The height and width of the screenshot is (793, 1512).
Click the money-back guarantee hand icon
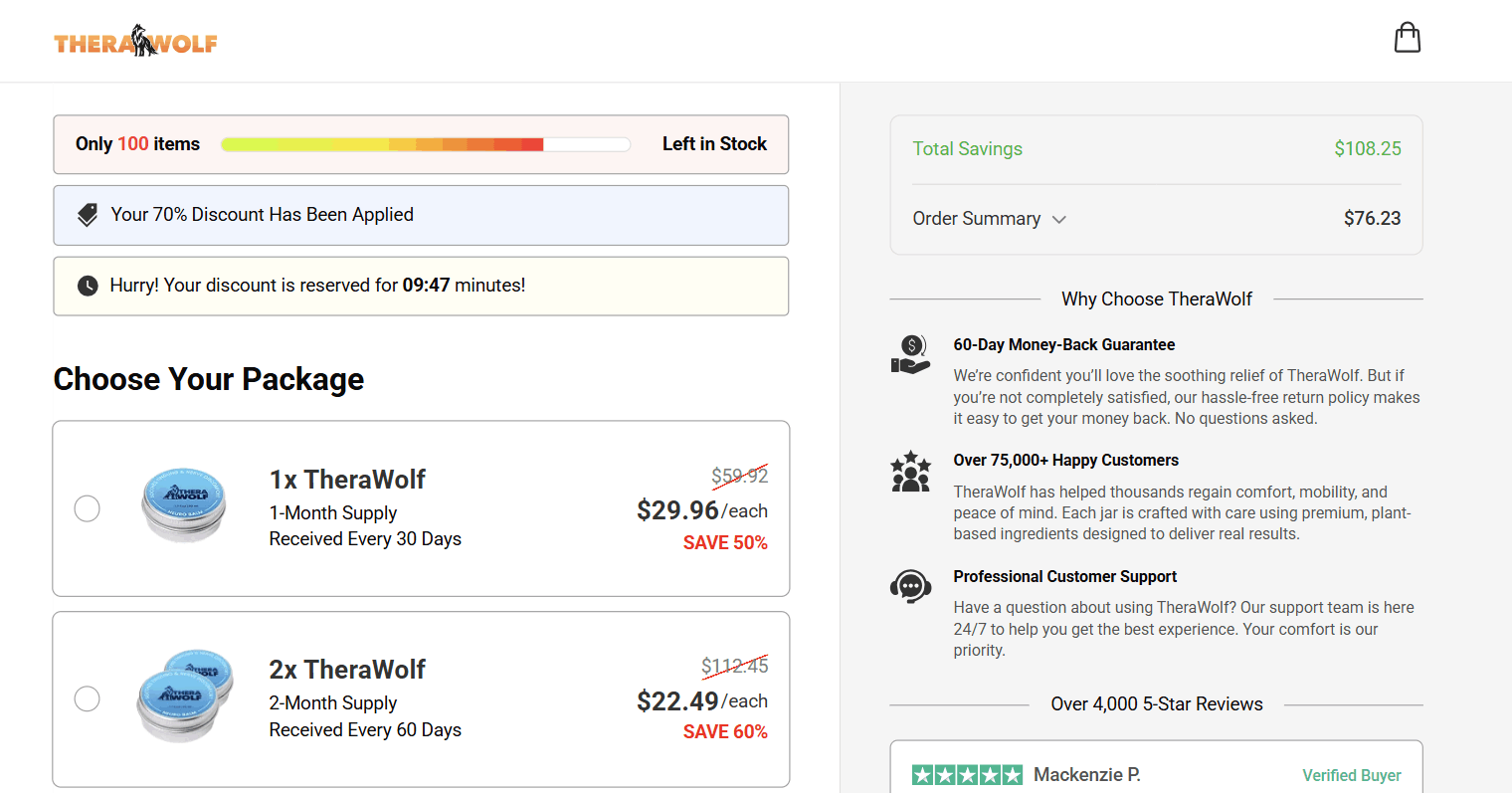point(910,355)
